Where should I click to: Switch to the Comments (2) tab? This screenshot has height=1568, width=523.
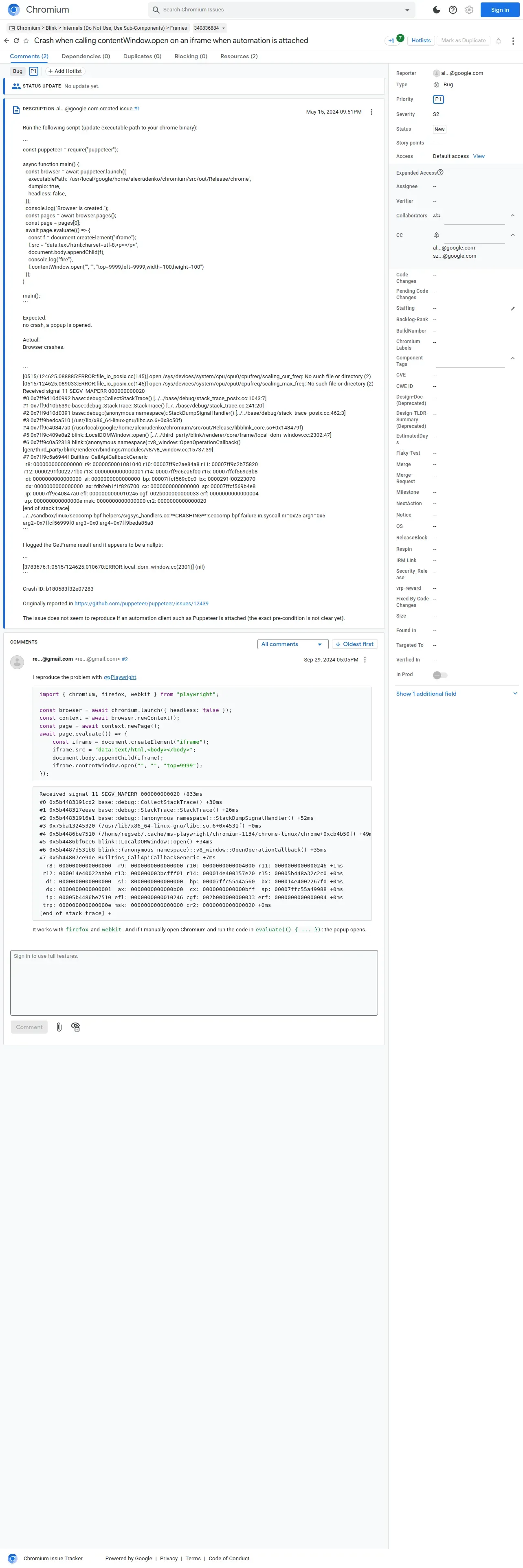coord(29,56)
